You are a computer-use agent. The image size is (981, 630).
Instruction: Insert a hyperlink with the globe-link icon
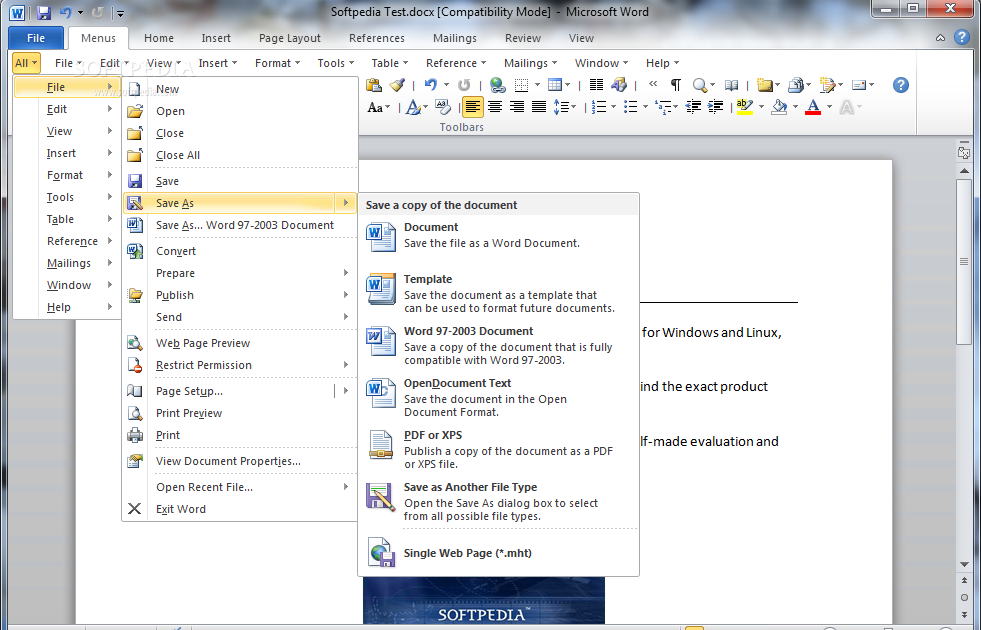[x=497, y=85]
